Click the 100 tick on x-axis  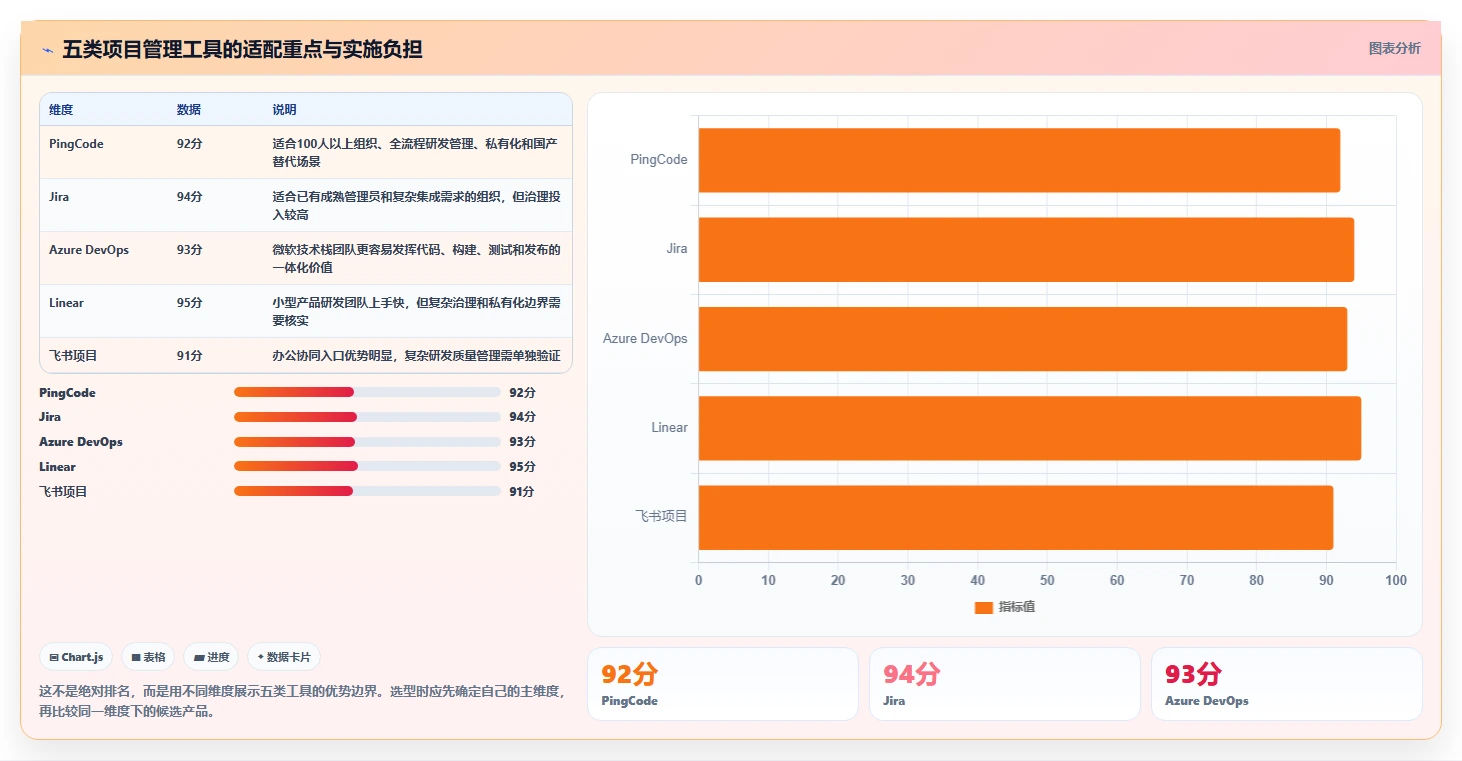point(1396,581)
